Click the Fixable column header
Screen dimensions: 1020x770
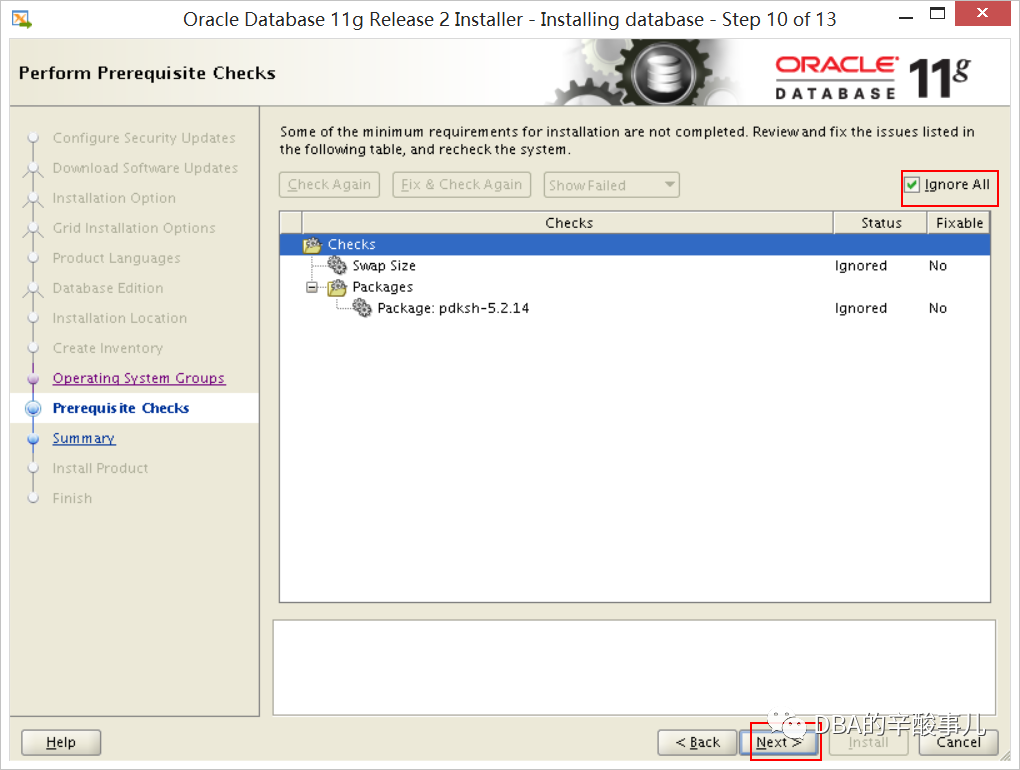(x=959, y=223)
